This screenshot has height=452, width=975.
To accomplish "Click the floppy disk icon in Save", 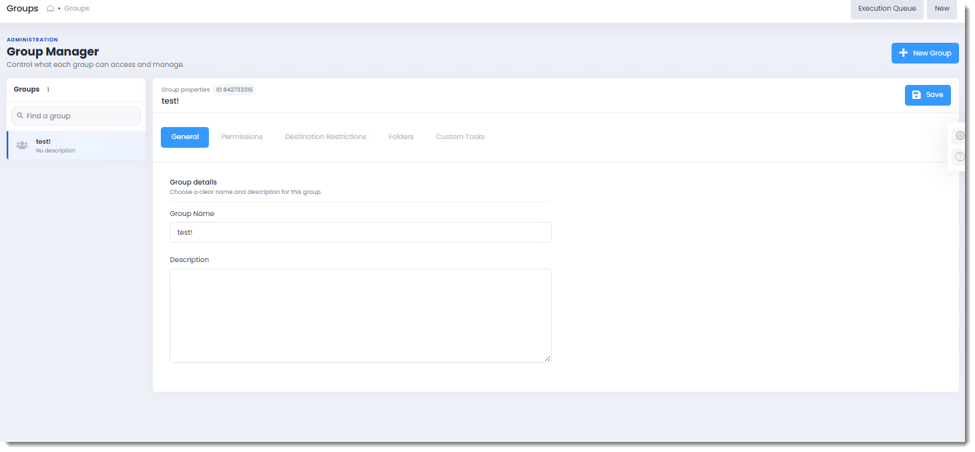I will (916, 95).
